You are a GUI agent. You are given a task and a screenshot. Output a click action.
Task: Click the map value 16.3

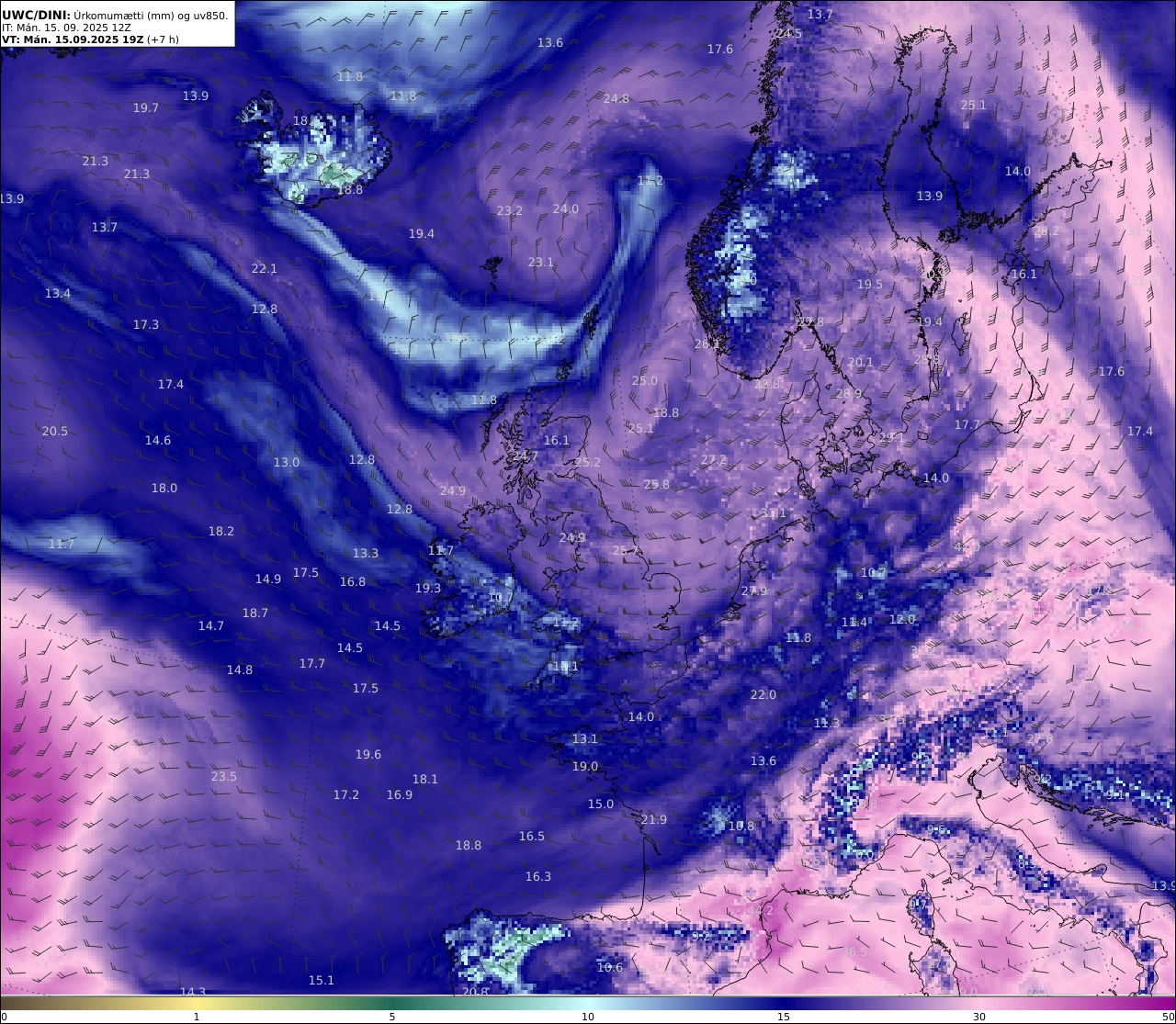538,877
